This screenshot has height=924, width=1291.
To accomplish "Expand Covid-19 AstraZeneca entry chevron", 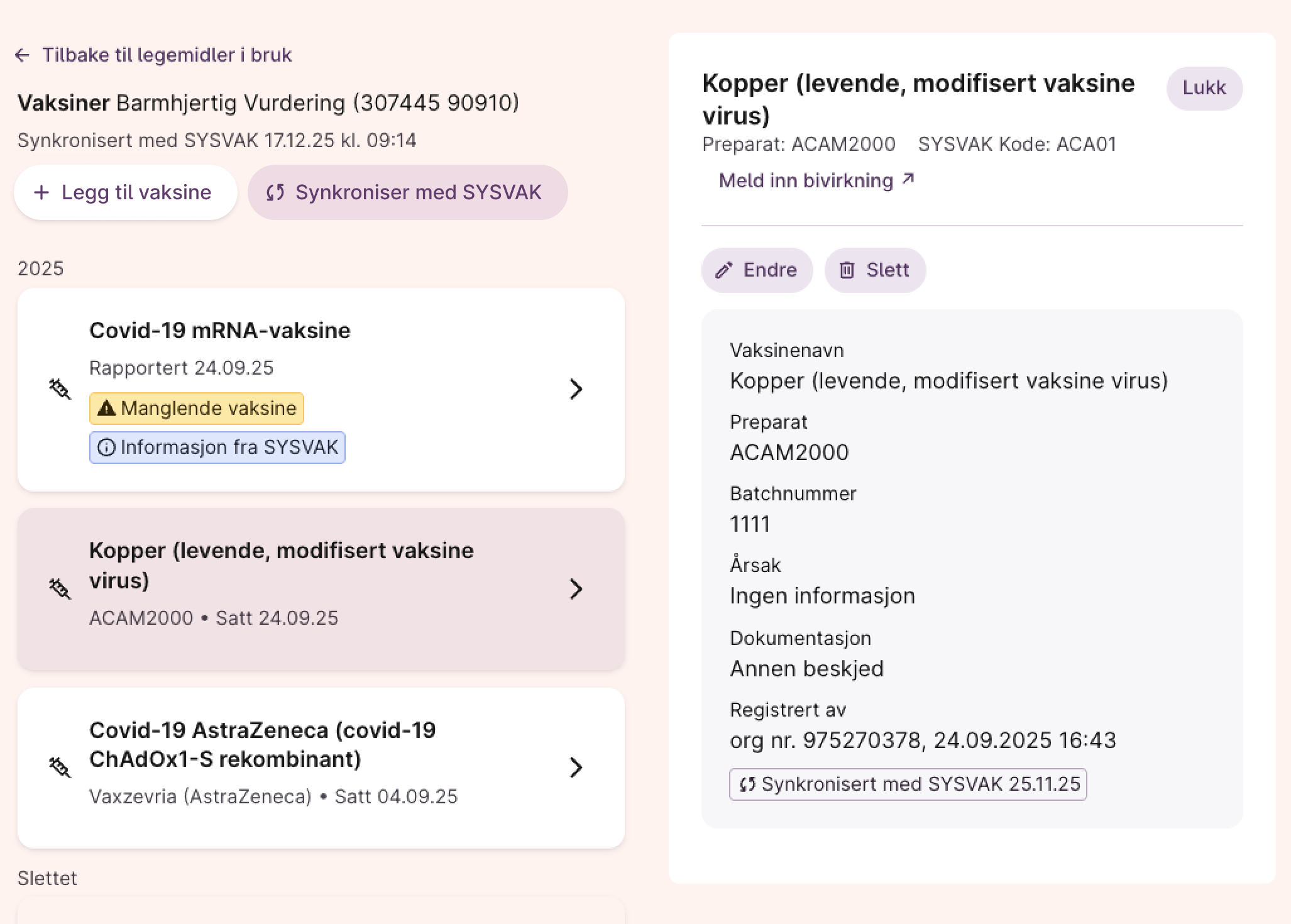I will [x=576, y=767].
